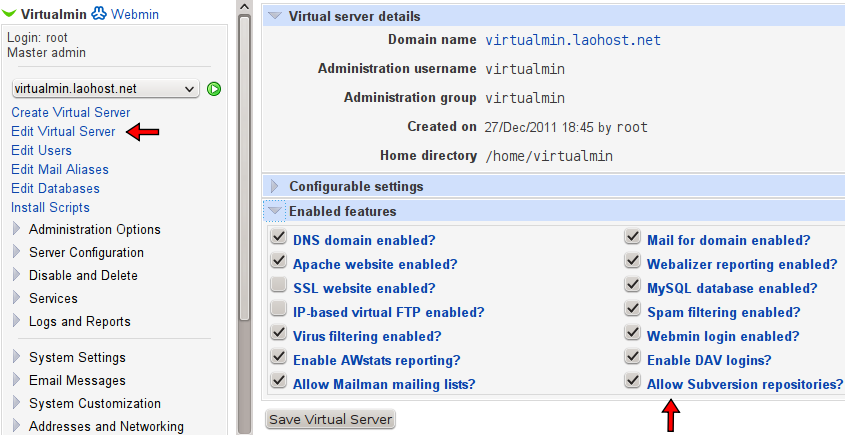This screenshot has width=845, height=435.
Task: Go to Edit Users
Action: pos(41,150)
